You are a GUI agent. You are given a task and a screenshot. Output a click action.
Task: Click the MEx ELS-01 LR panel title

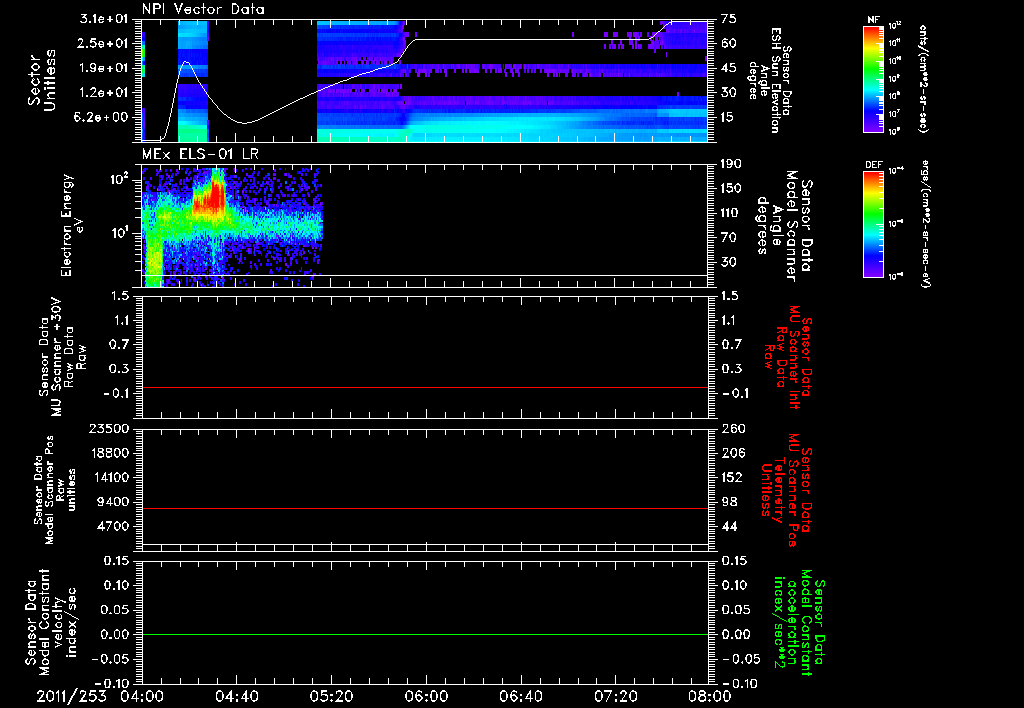(200, 154)
